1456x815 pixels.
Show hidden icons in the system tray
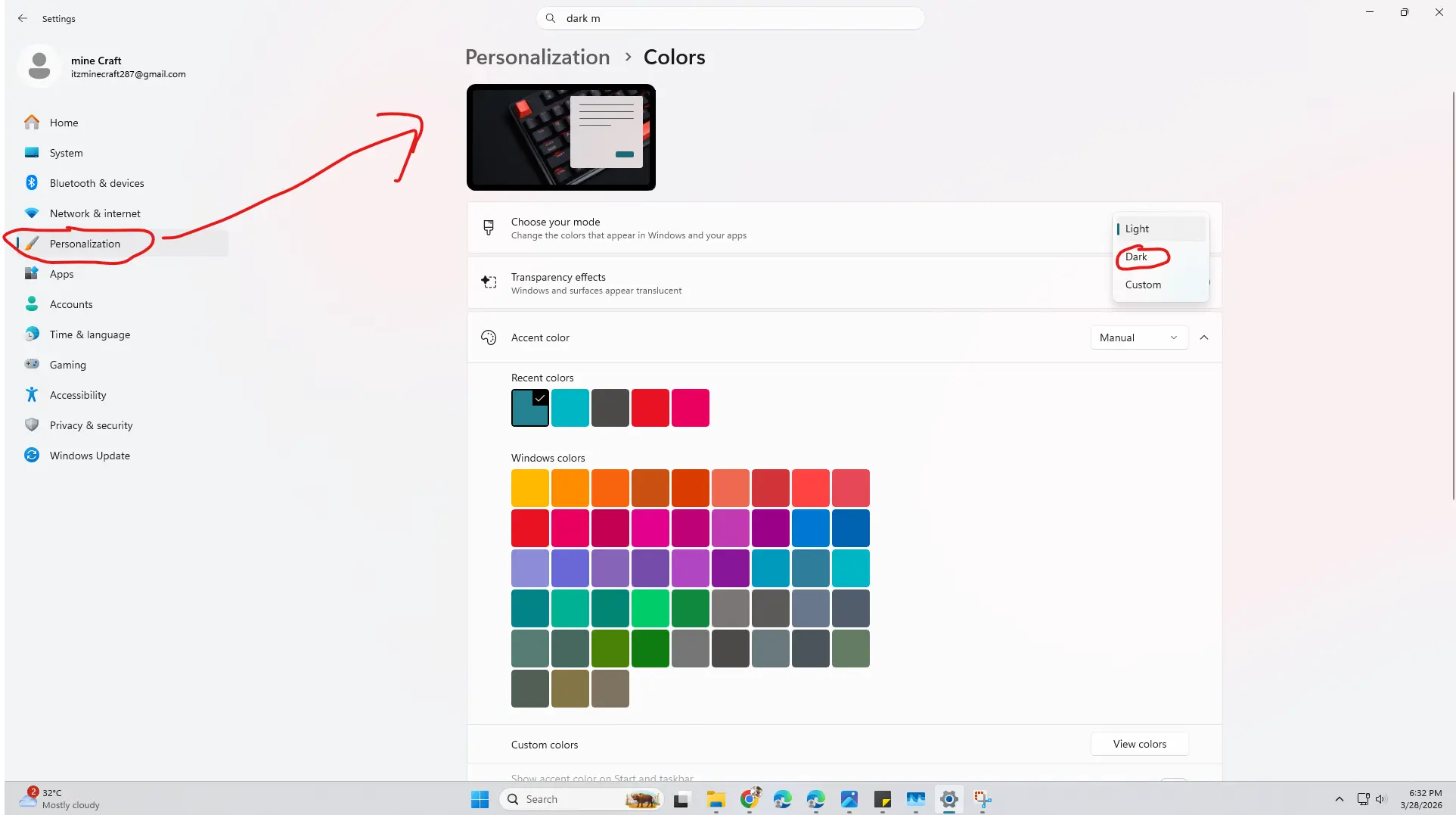[1339, 799]
